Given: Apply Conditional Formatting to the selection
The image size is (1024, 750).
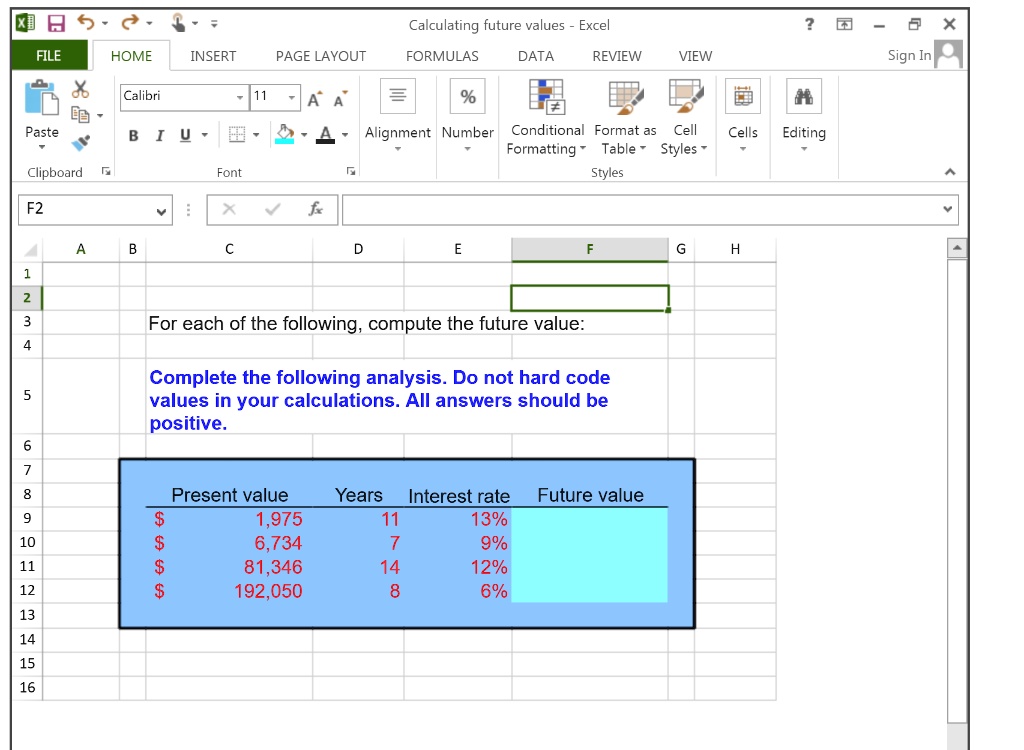Looking at the screenshot, I should pyautogui.click(x=546, y=112).
